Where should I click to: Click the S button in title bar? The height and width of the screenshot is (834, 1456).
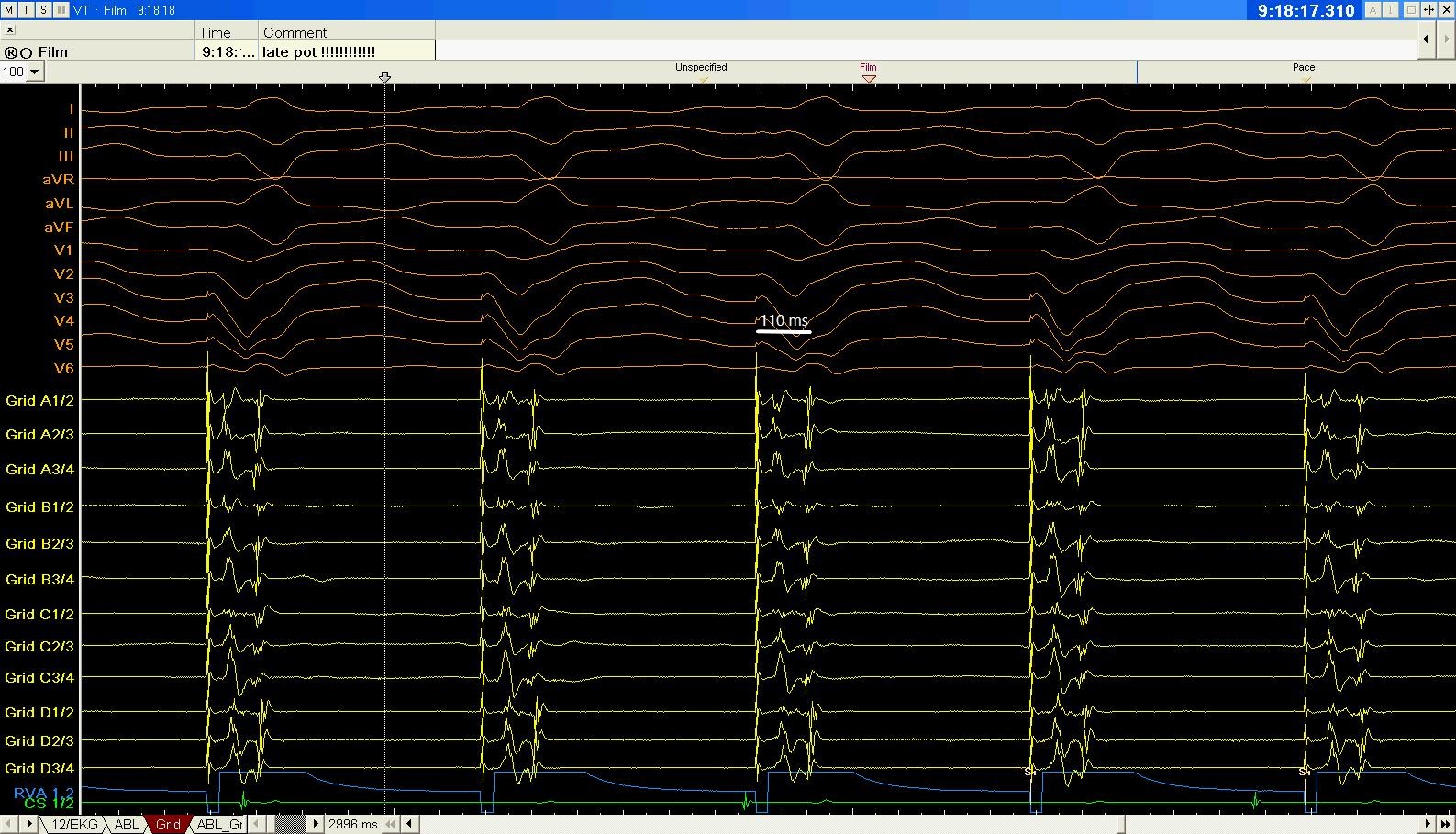(x=43, y=9)
